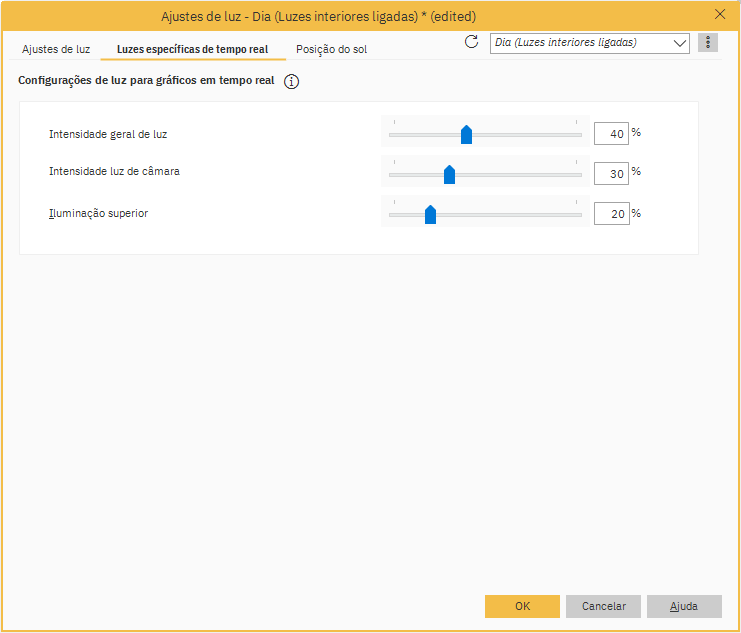Open the three-dot options menu

(708, 42)
